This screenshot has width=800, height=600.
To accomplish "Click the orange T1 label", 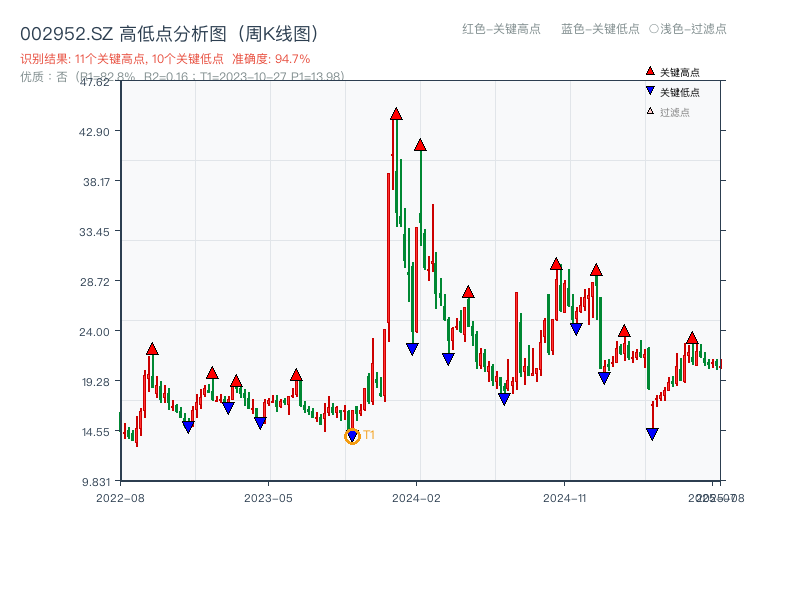I will [369, 435].
